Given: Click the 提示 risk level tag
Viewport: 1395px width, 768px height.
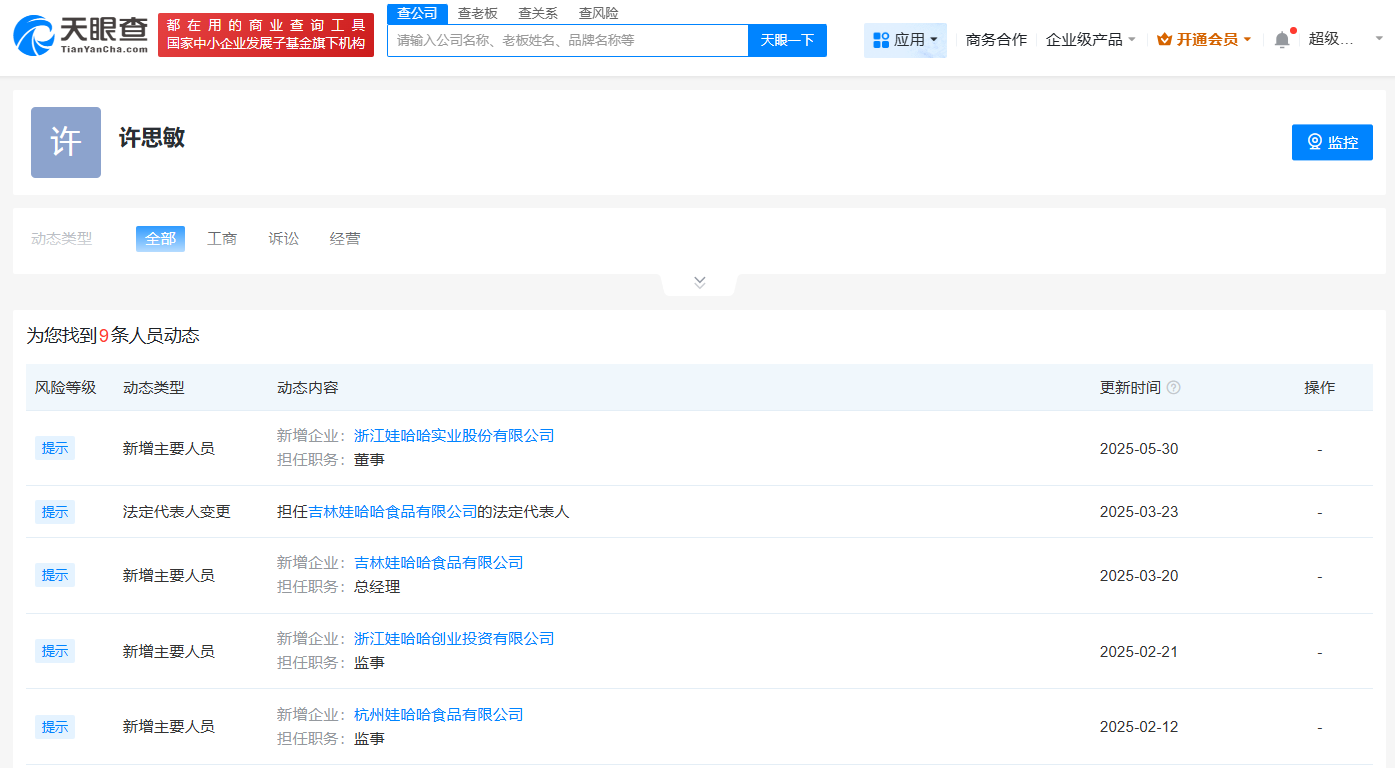Looking at the screenshot, I should click(54, 447).
